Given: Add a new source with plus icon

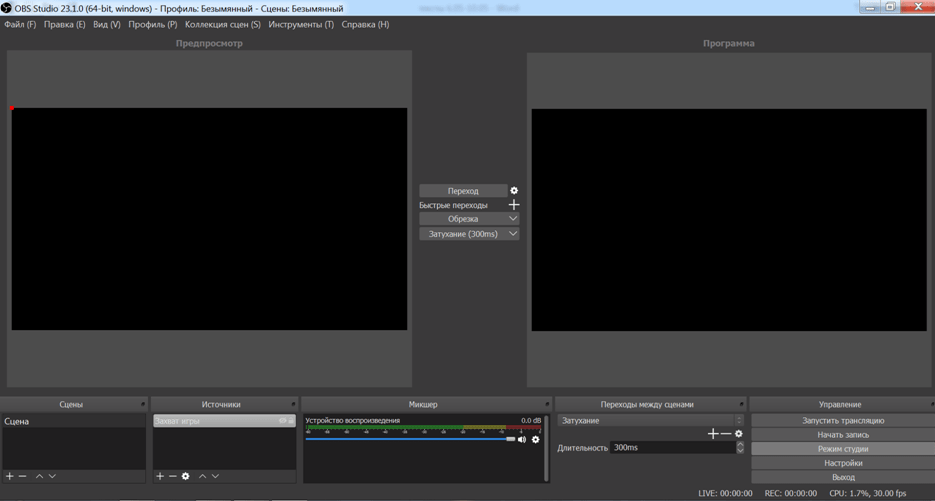Looking at the screenshot, I should tap(160, 476).
